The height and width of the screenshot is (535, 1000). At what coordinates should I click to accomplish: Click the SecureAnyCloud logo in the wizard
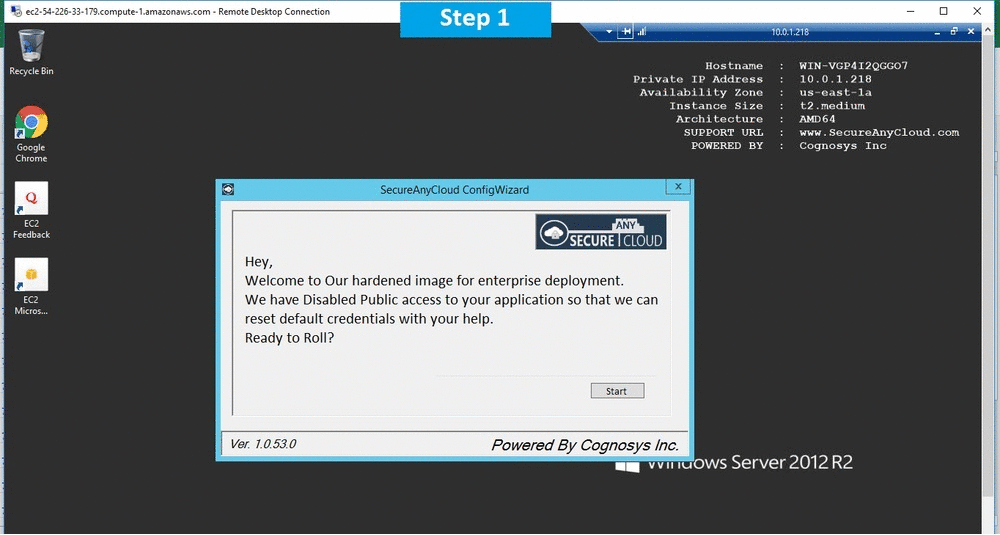pos(601,232)
